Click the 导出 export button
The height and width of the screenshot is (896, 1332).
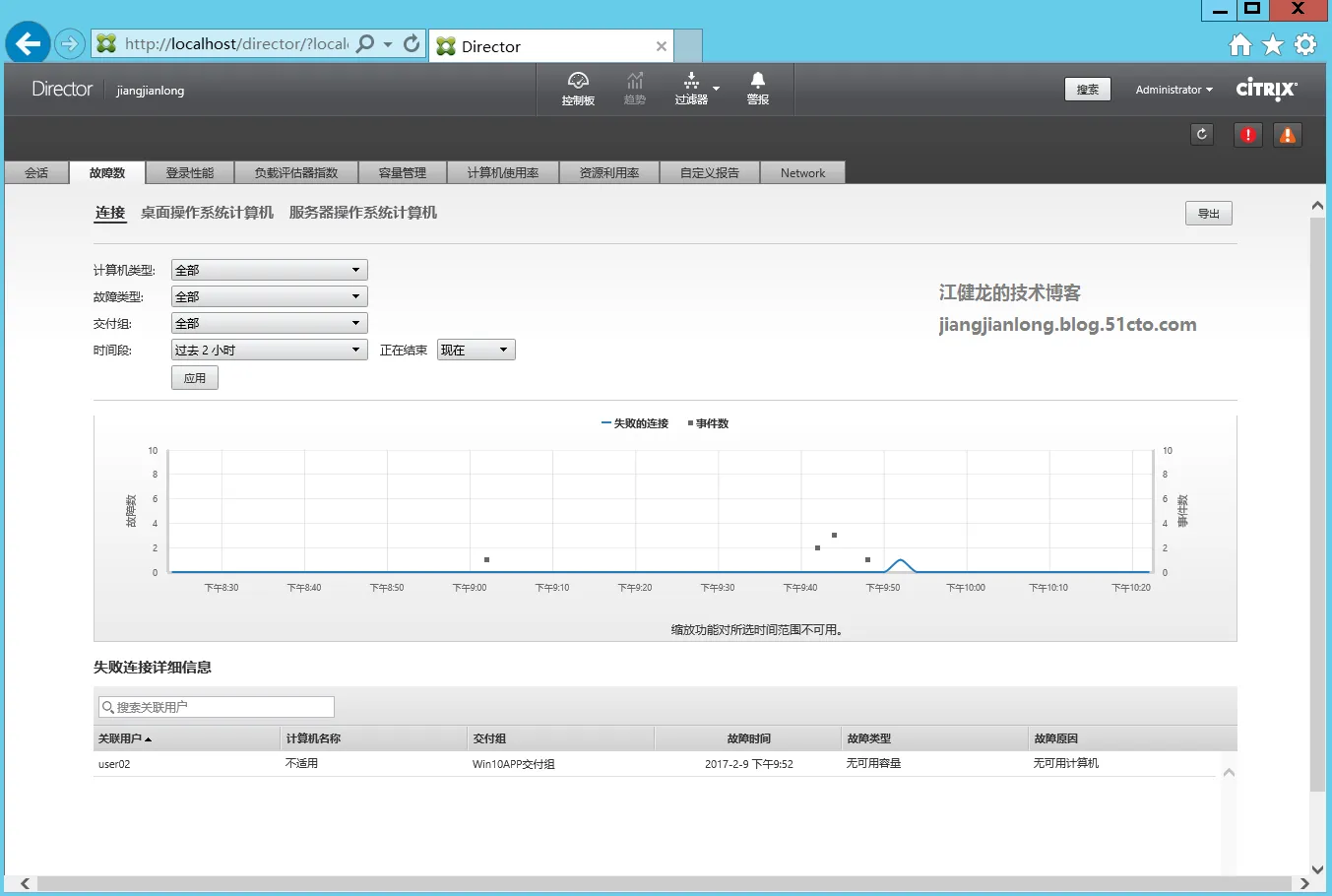pos(1209,214)
